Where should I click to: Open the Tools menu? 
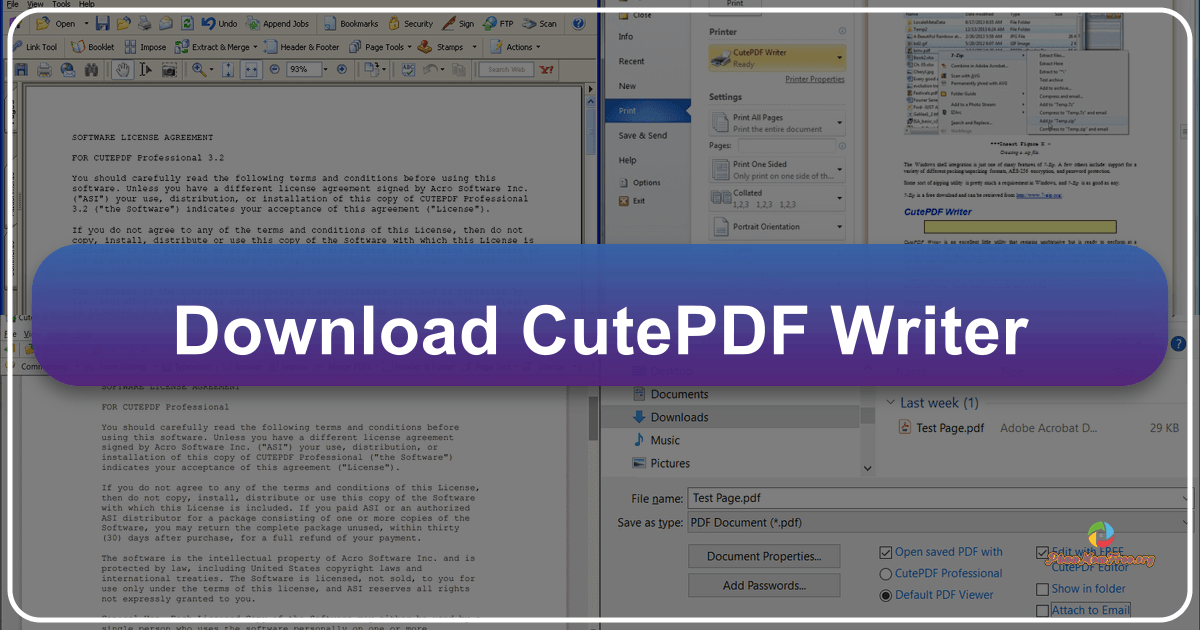(x=60, y=3)
